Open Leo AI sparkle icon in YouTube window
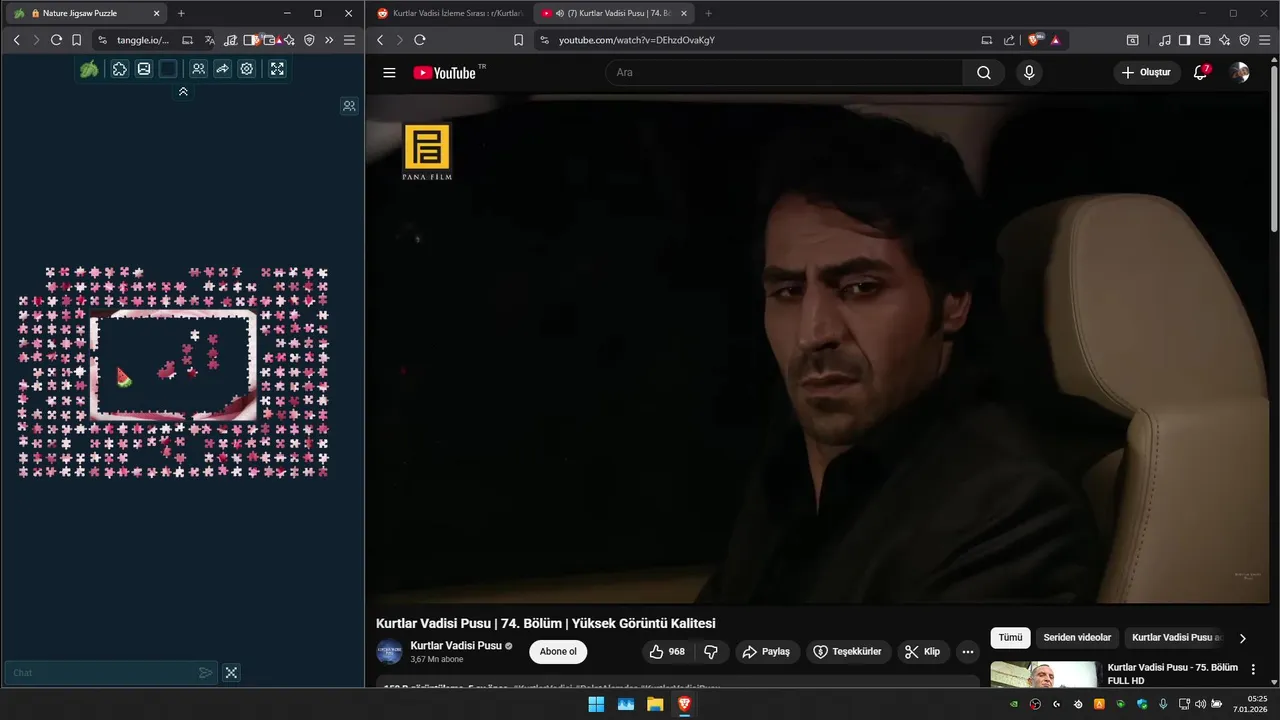1280x720 pixels. (1224, 40)
